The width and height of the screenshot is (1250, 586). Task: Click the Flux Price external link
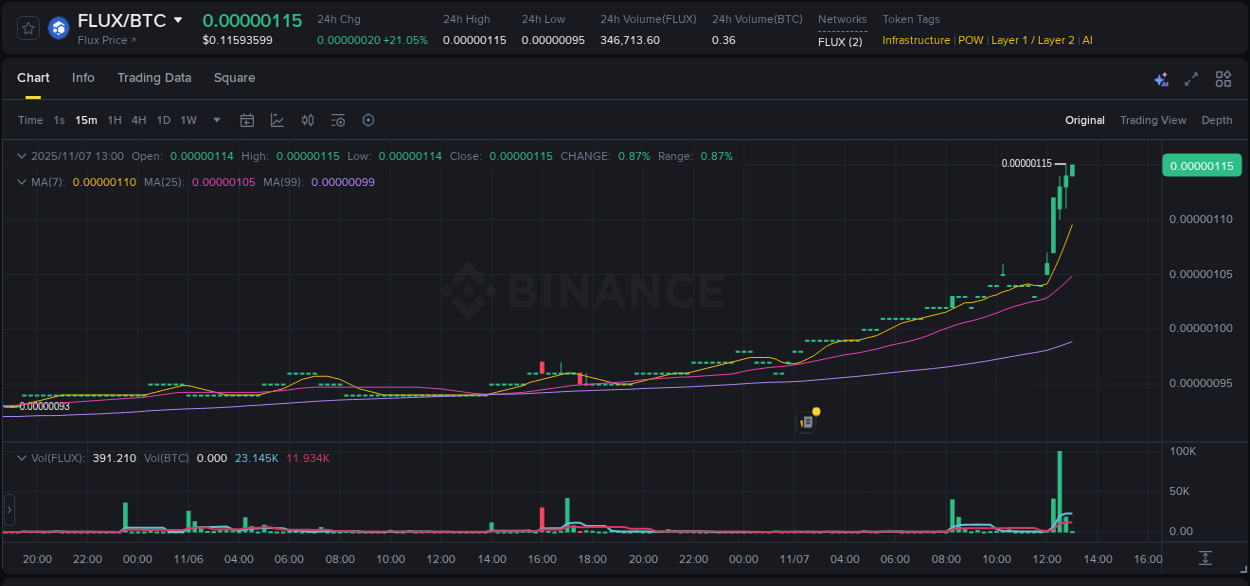(103, 40)
